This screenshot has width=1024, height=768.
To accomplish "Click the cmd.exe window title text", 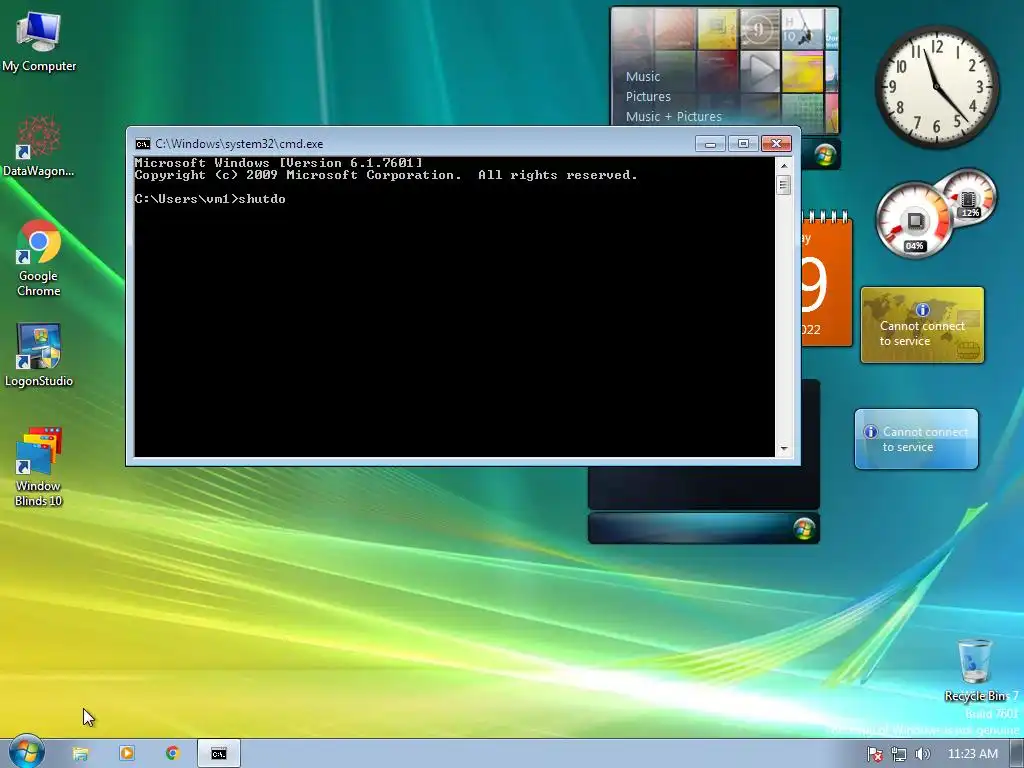I will 239,144.
